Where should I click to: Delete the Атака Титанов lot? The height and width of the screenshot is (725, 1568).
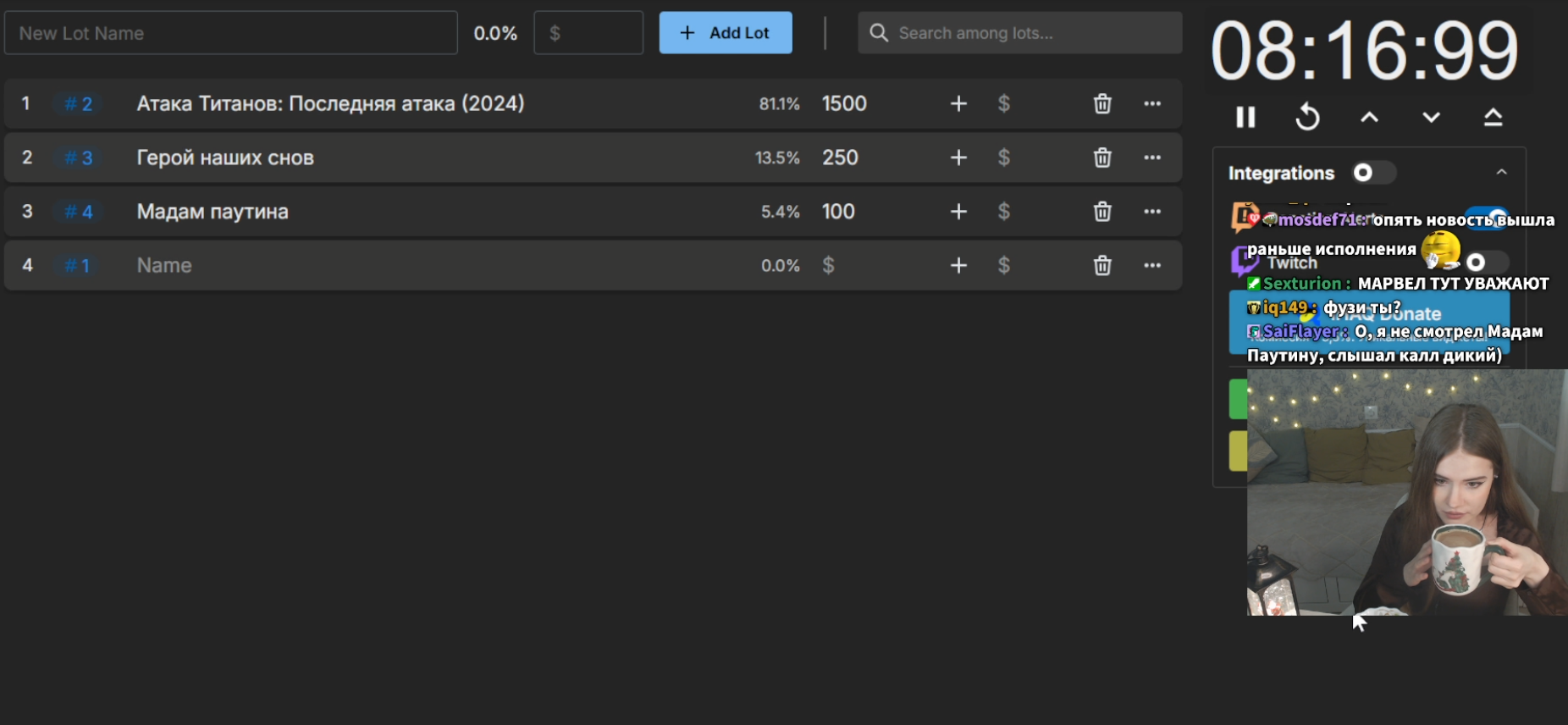[1101, 103]
